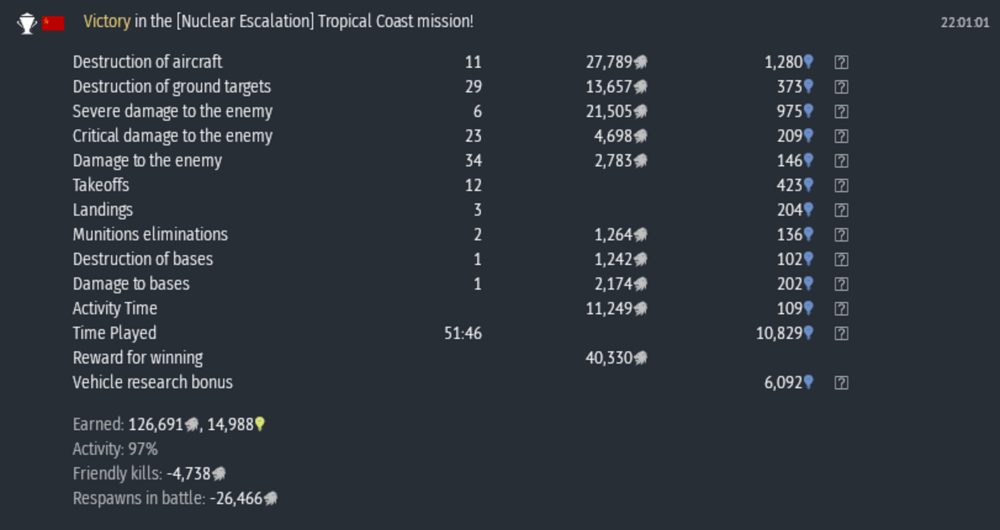Show help for Landings reward

click(841, 210)
